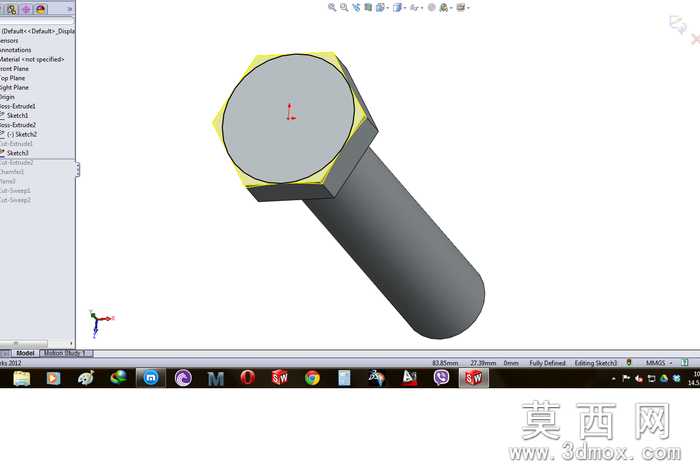The width and height of the screenshot is (700, 465).
Task: Select the Previous View icon
Action: point(356,7)
